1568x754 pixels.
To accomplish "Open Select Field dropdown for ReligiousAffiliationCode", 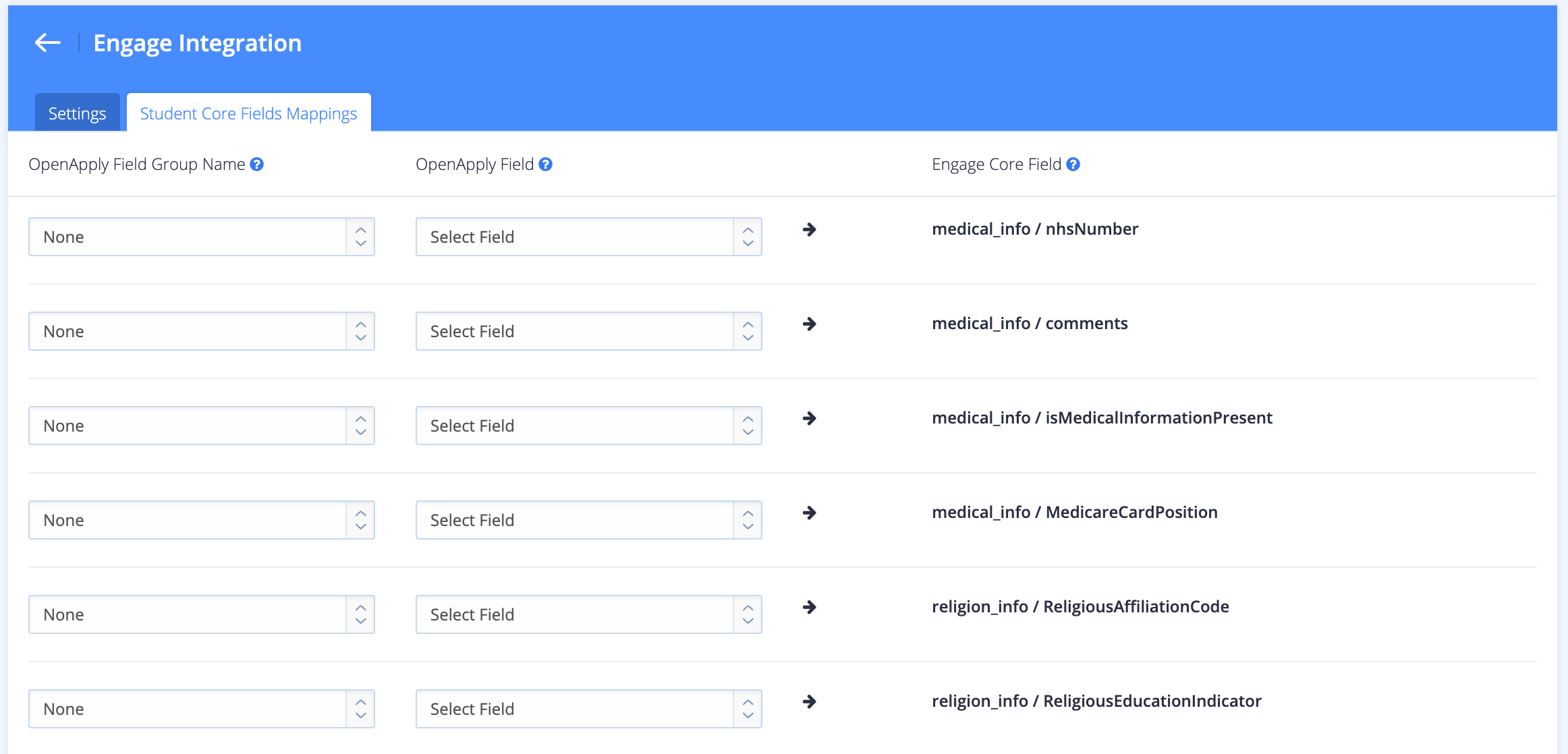I will (x=588, y=614).
